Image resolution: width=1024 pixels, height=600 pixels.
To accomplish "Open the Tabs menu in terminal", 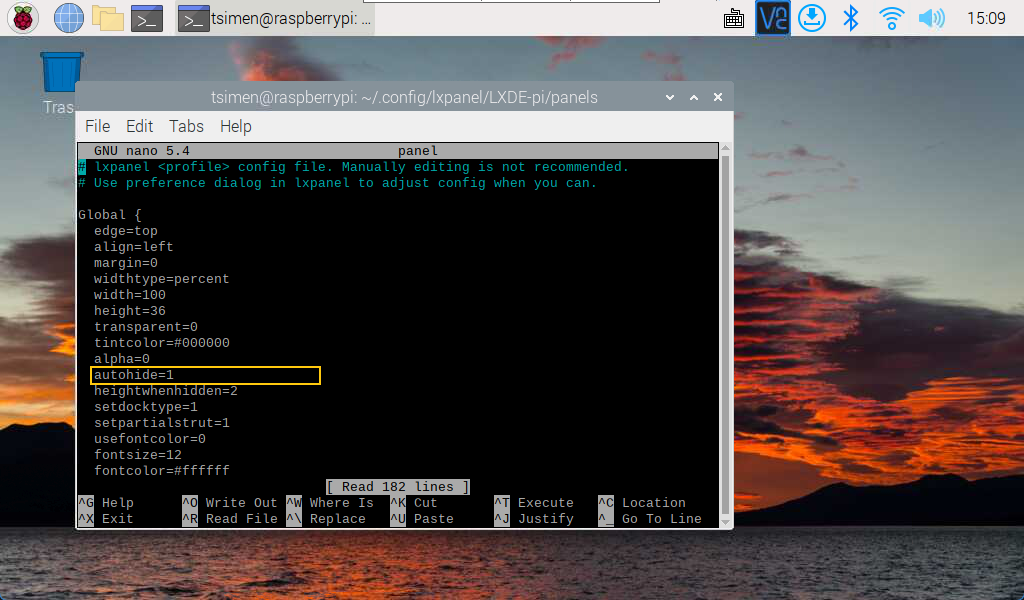I will click(186, 126).
